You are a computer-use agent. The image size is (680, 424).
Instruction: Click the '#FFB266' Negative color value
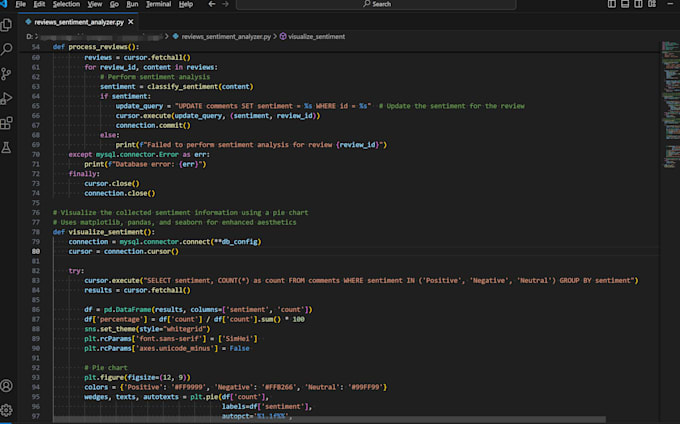(x=278, y=387)
